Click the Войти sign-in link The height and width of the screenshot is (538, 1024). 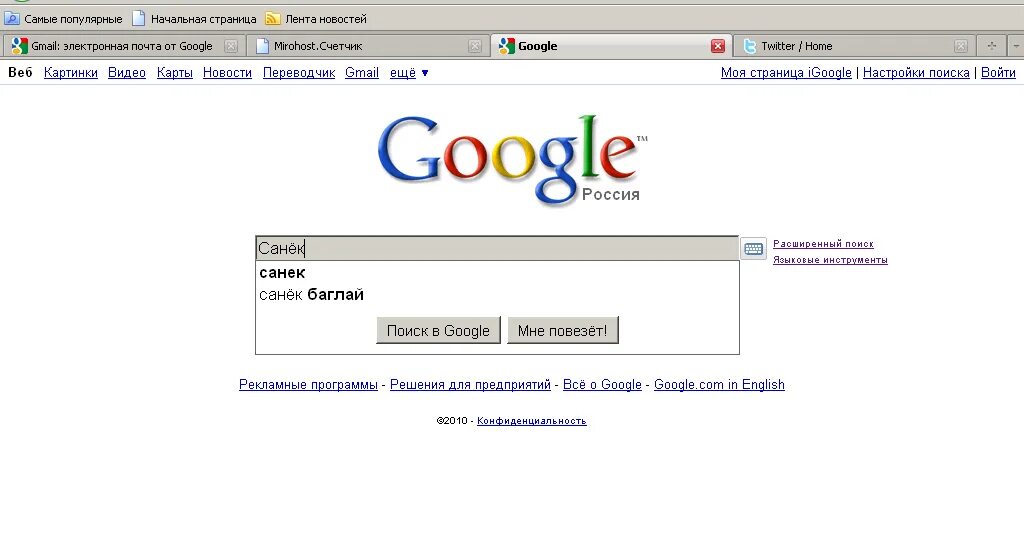[998, 72]
